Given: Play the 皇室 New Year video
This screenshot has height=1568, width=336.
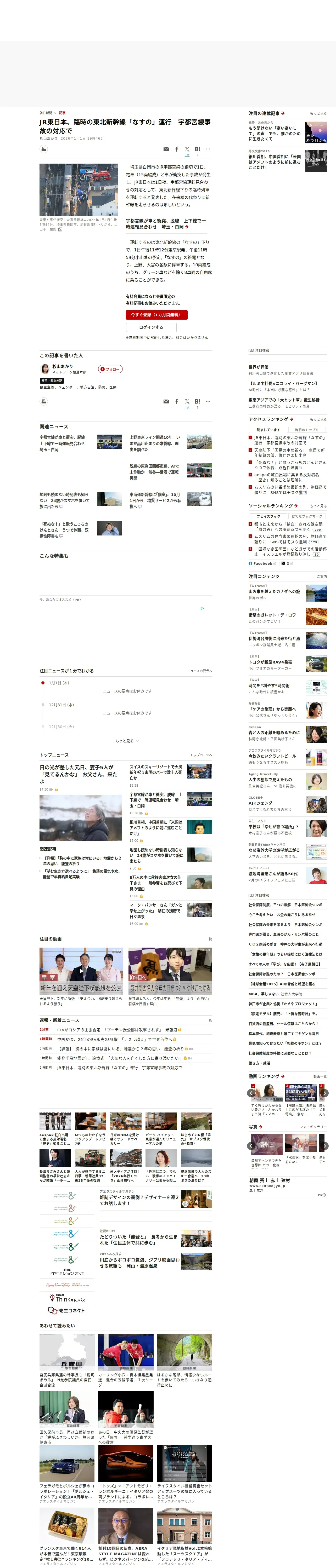Looking at the screenshot, I should coord(81,971).
